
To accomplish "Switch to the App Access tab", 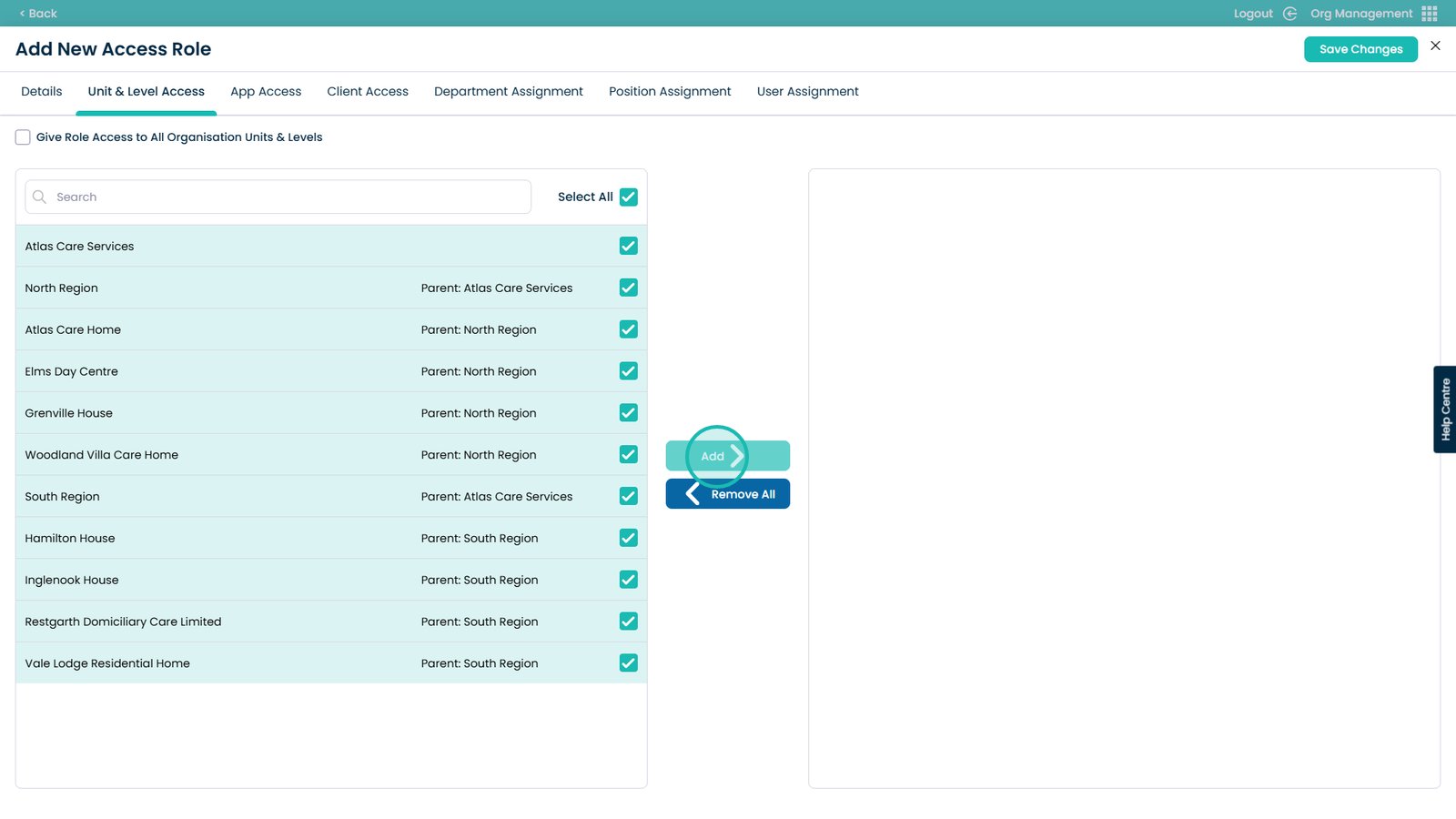I will click(x=266, y=92).
